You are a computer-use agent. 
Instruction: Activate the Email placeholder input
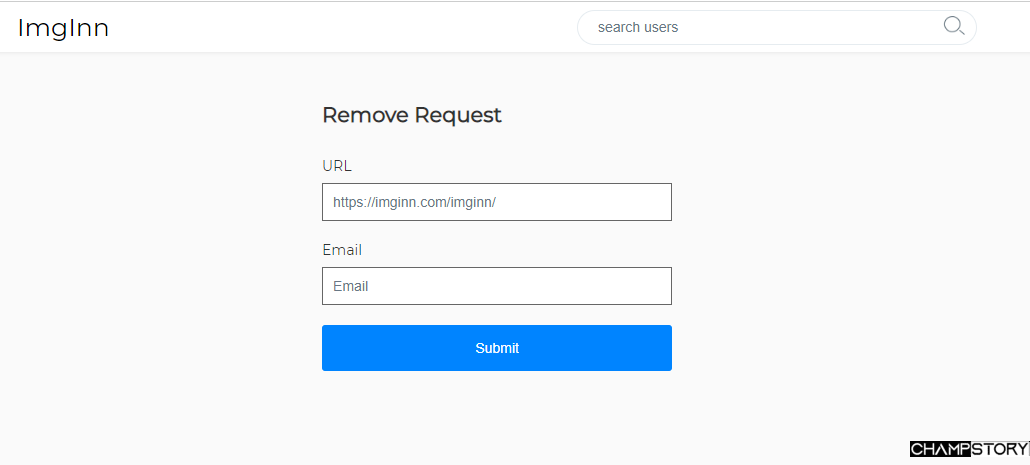click(x=496, y=286)
